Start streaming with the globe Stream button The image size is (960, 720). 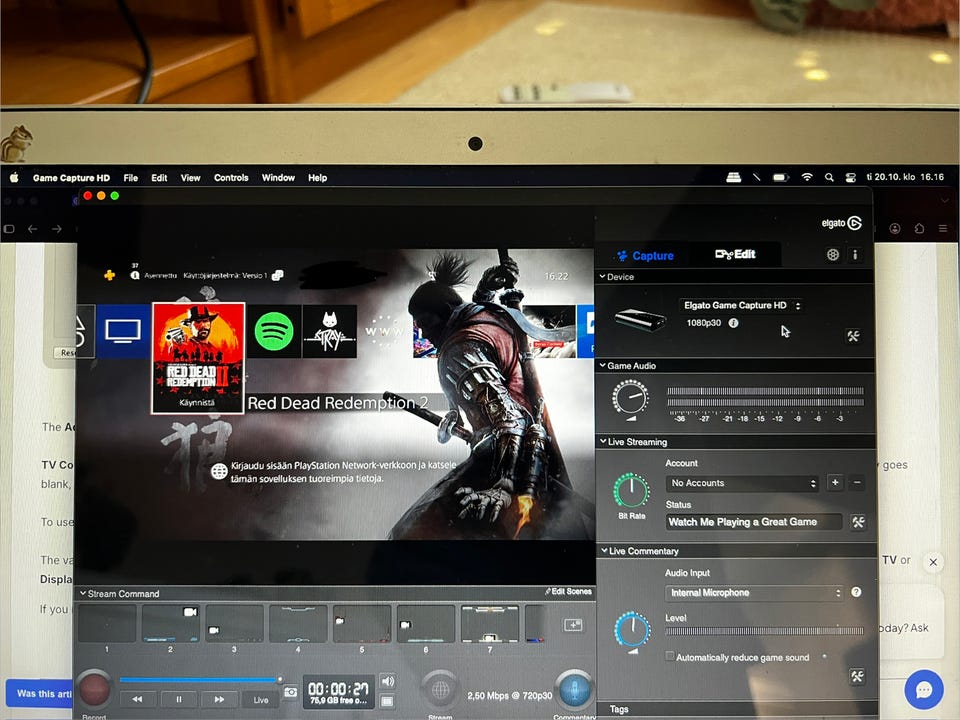tap(440, 690)
